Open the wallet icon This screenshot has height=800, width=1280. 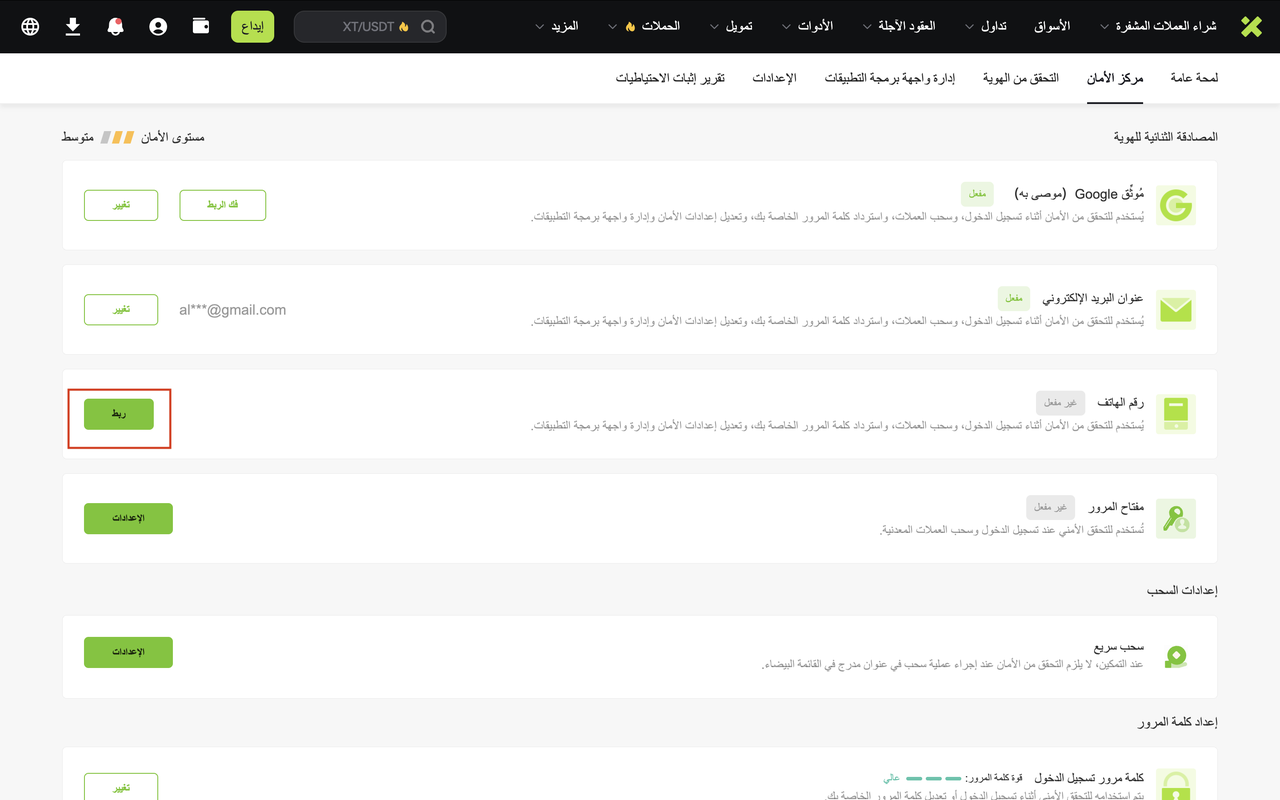[x=201, y=27]
